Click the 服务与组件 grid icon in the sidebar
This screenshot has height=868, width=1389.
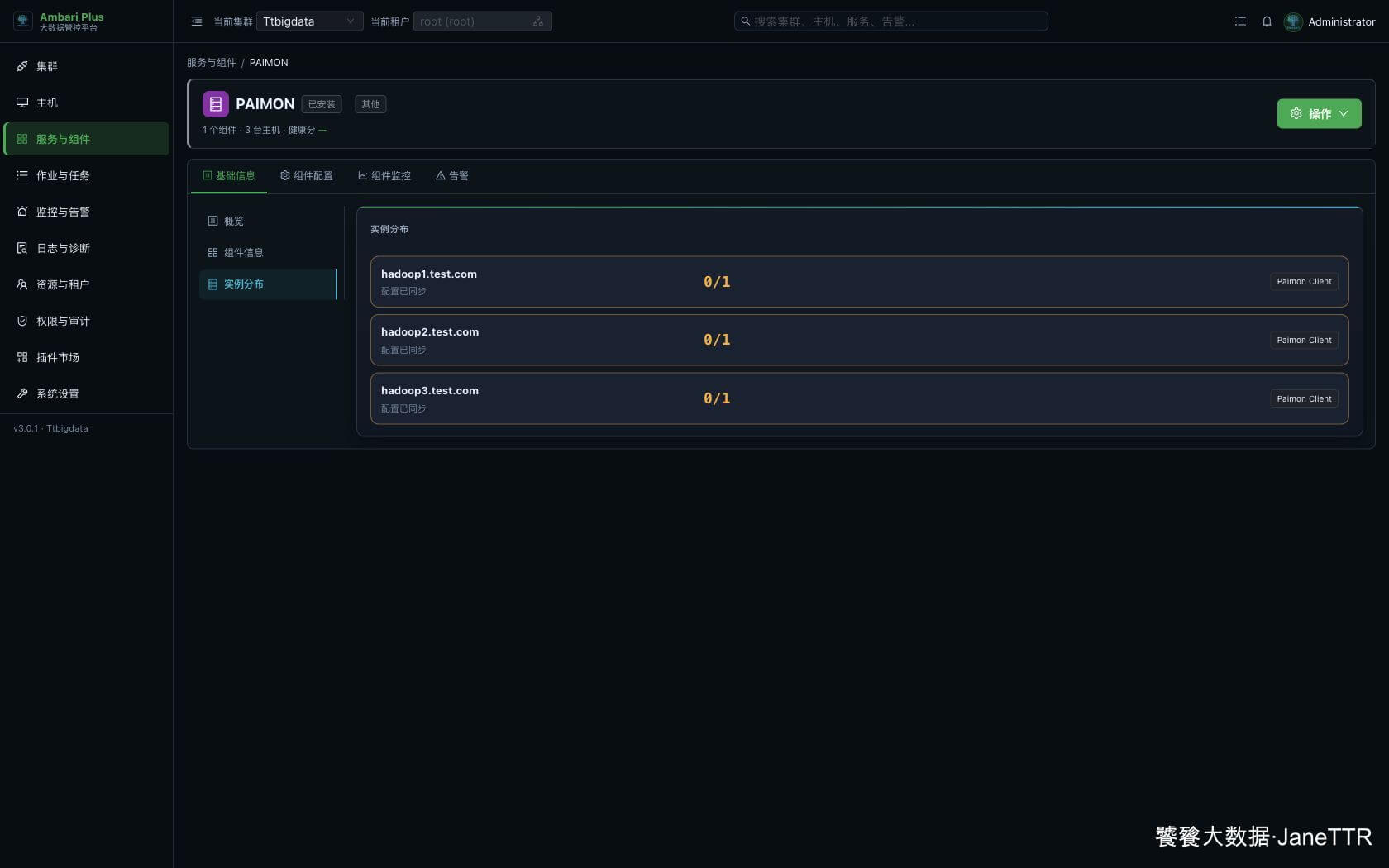[22, 139]
